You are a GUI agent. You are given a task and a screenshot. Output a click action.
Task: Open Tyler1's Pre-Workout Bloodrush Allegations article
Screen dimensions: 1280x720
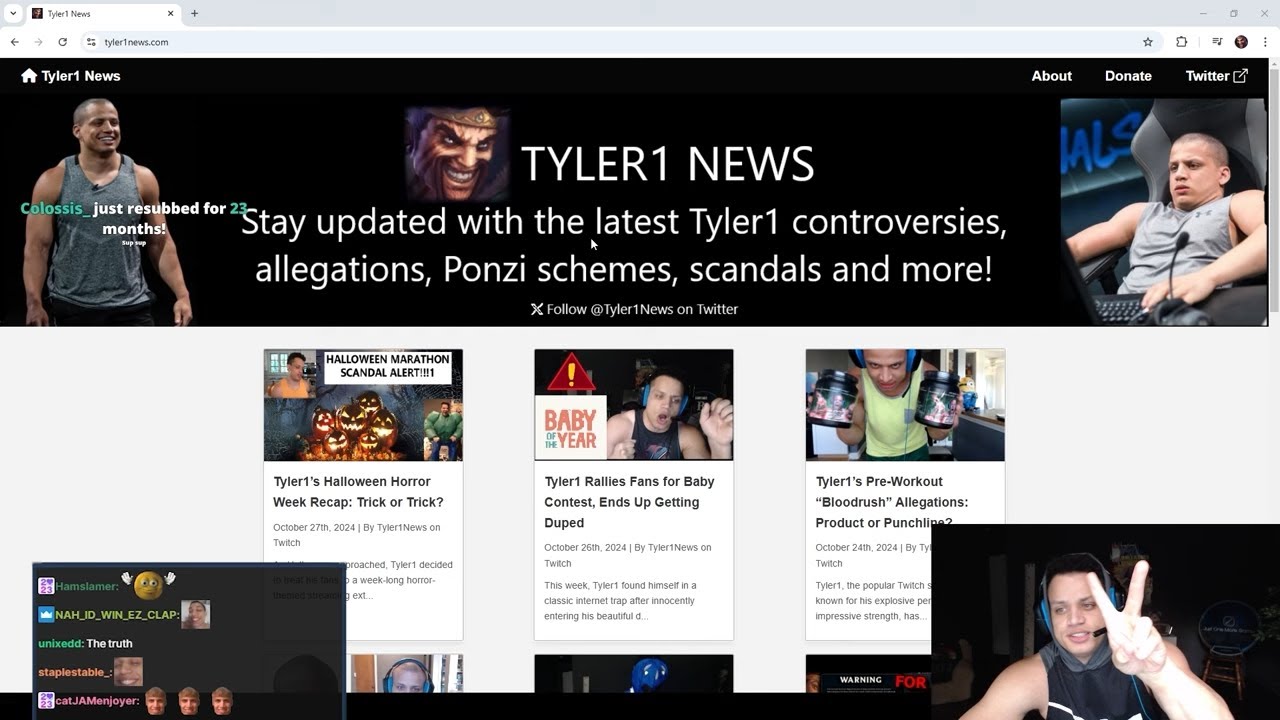[892, 502]
